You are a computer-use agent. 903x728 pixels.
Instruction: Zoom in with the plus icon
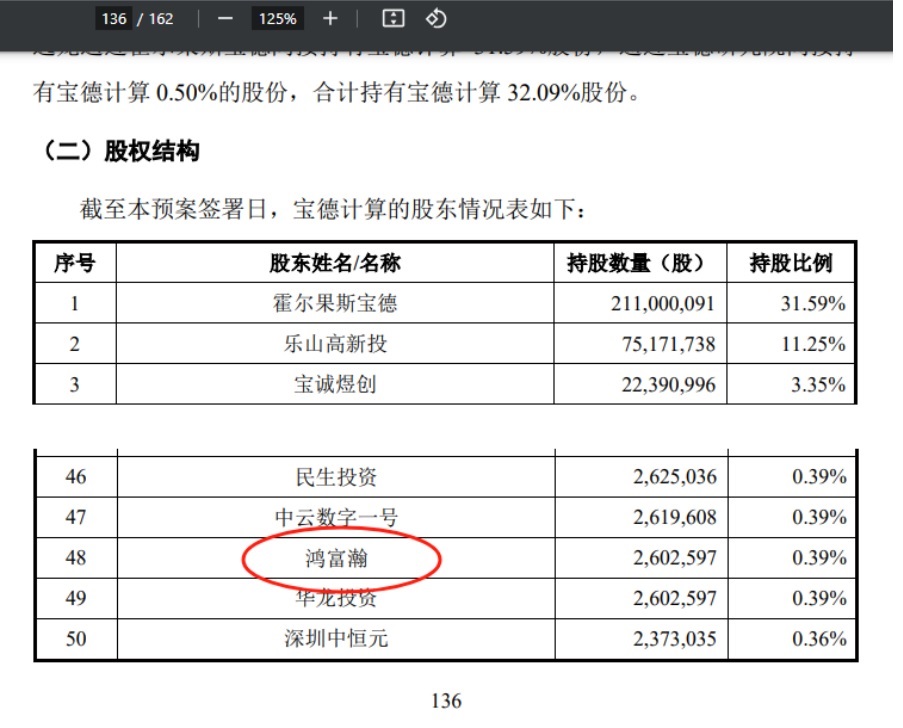[329, 18]
